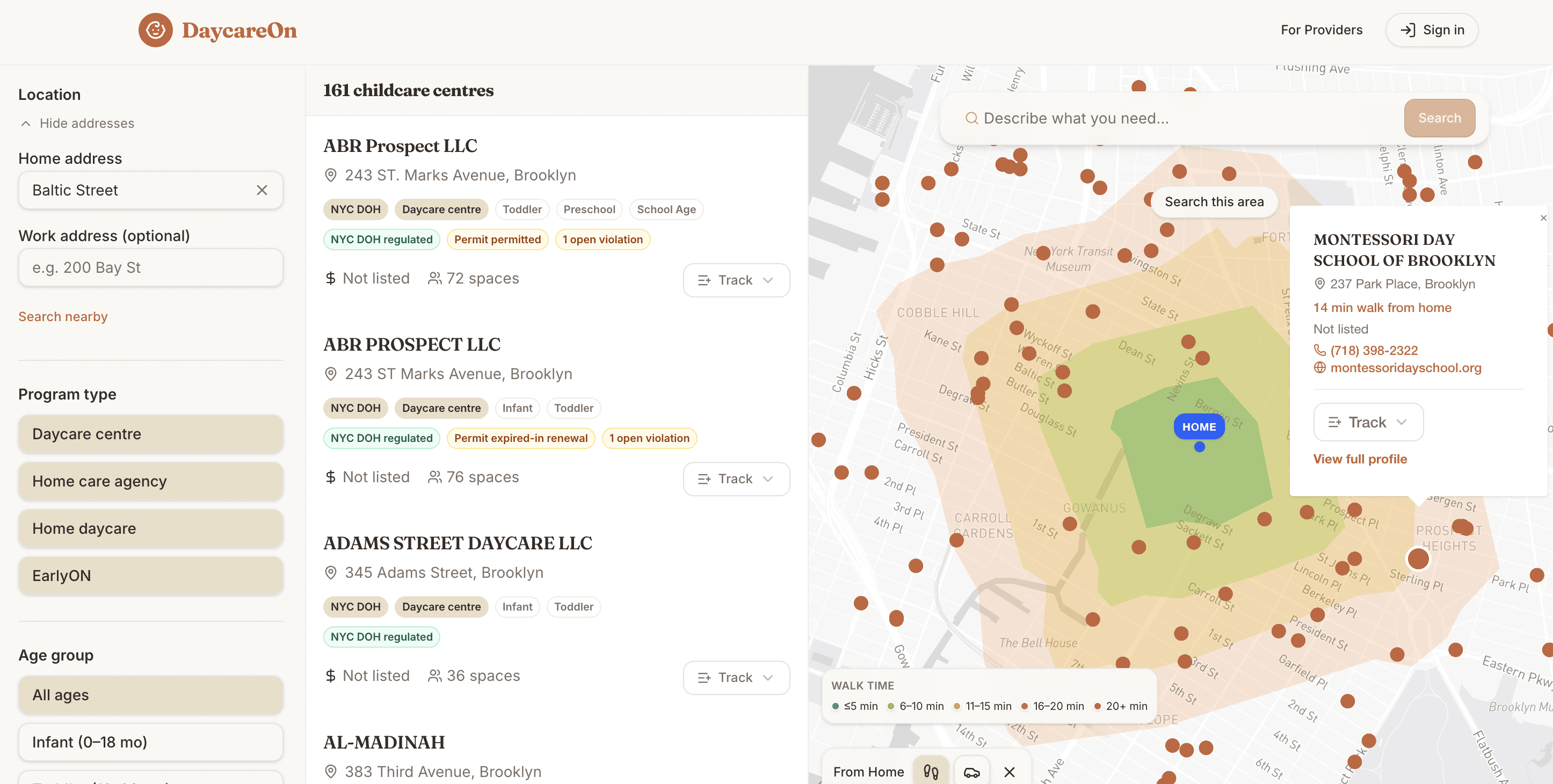The image size is (1553, 784).
Task: Click the 20+ min legend dot
Action: (x=1097, y=706)
